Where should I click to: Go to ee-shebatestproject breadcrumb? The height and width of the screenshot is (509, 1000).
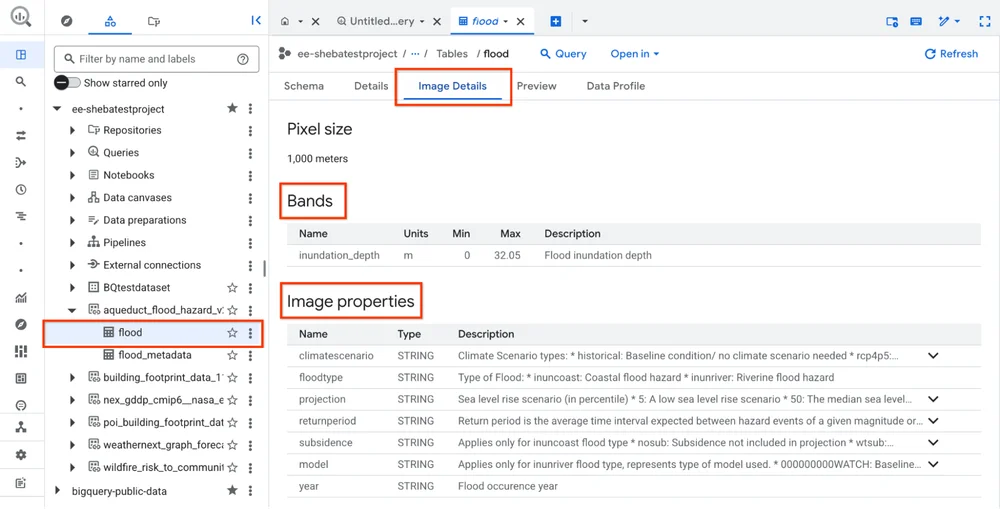347,54
